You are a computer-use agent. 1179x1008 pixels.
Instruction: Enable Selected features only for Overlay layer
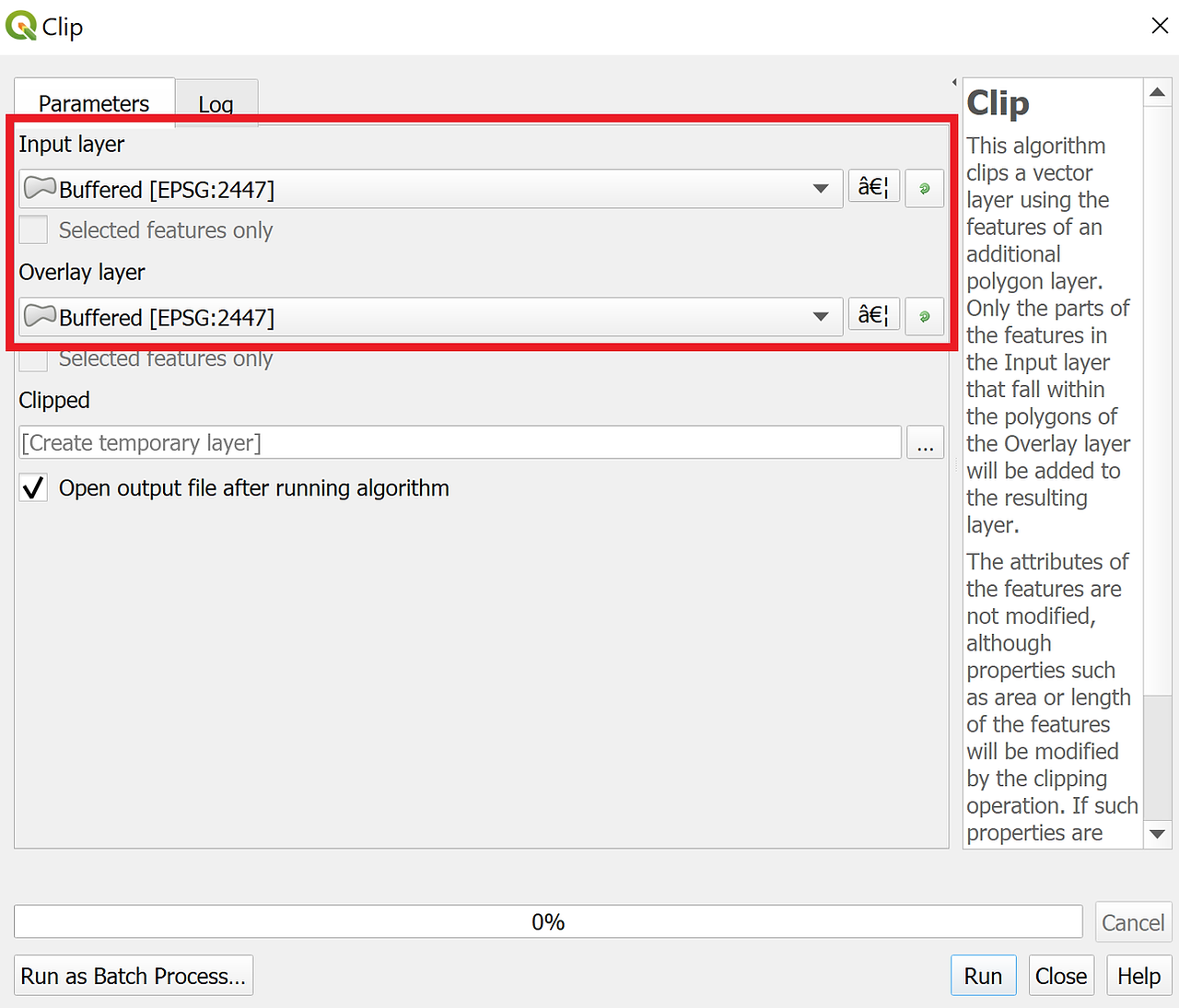coord(33,359)
